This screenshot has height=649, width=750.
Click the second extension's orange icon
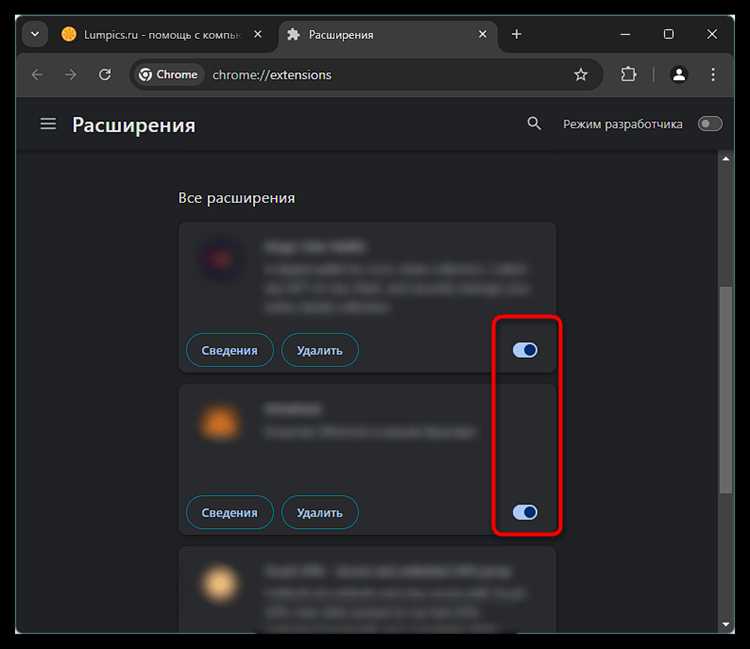(x=220, y=422)
